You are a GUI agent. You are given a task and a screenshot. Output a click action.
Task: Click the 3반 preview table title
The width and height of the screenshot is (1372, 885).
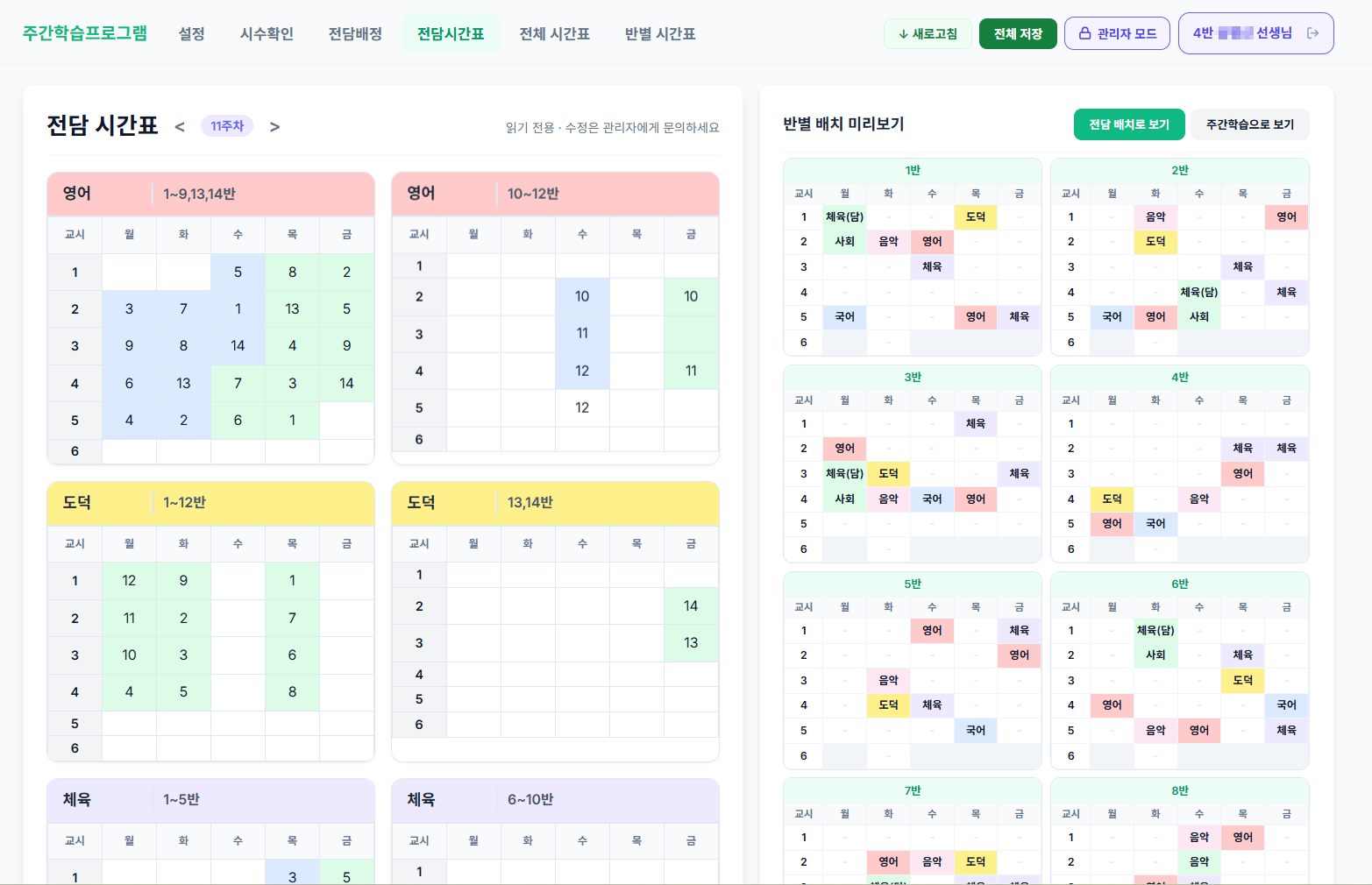[x=913, y=377]
